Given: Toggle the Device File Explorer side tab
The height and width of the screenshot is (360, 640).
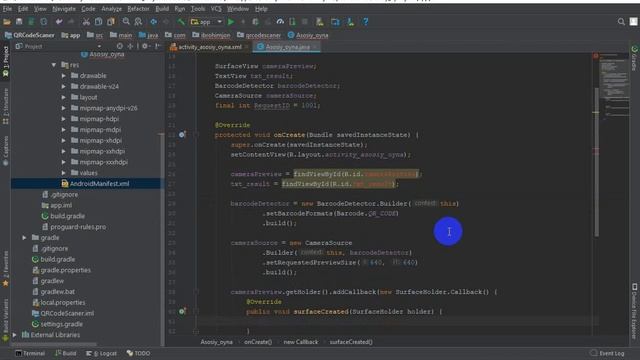Looking at the screenshot, I should click(634, 311).
